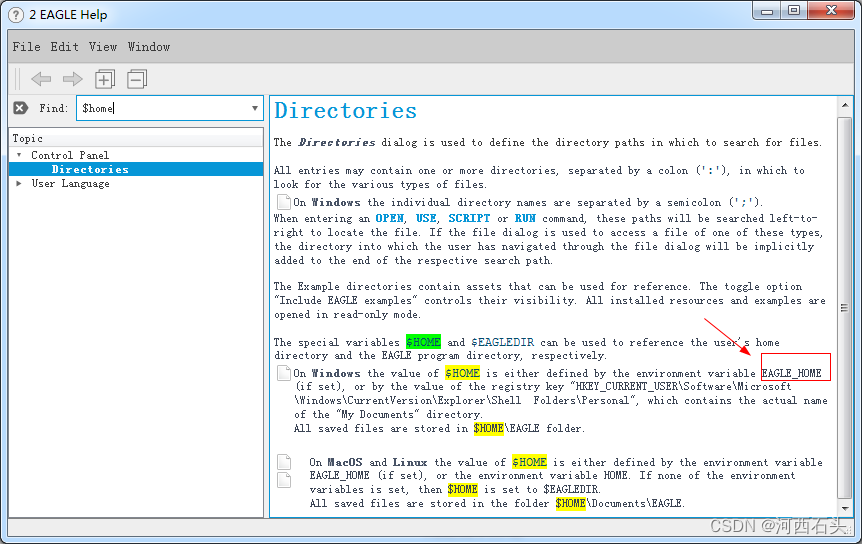The height and width of the screenshot is (544, 862).
Task: Open the Find history dropdown arrow
Action: coord(255,108)
